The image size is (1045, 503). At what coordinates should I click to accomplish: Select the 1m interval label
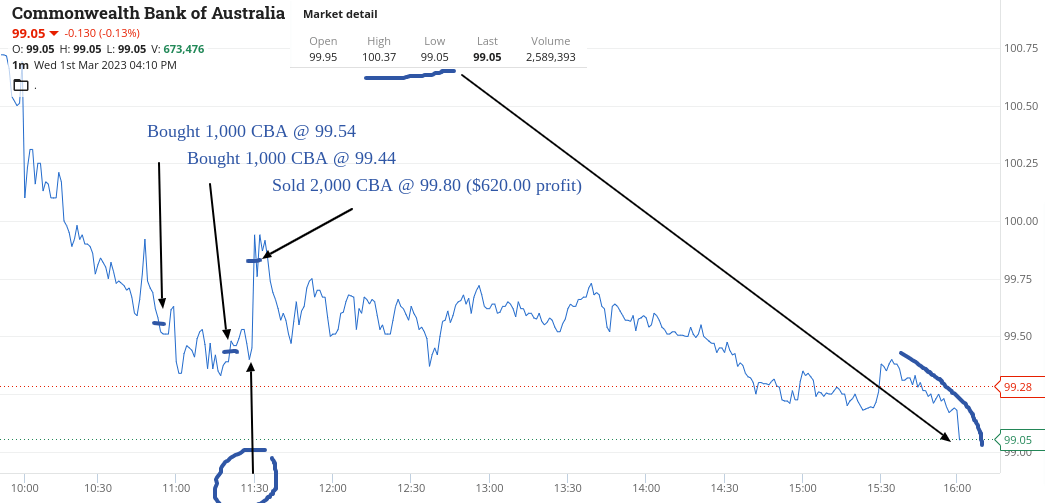pos(20,65)
